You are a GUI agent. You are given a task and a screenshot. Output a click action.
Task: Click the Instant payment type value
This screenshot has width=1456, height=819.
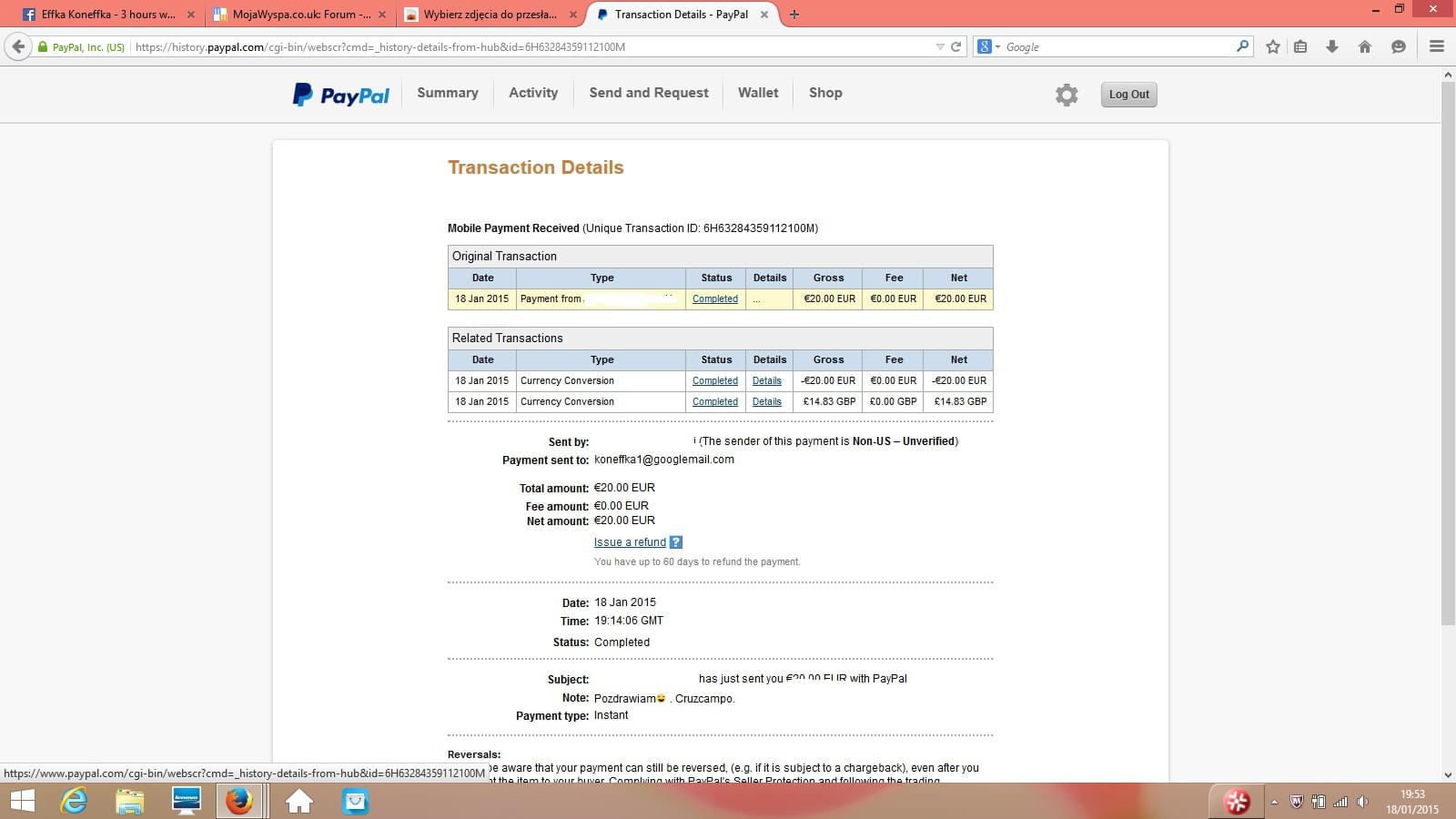coord(612,715)
